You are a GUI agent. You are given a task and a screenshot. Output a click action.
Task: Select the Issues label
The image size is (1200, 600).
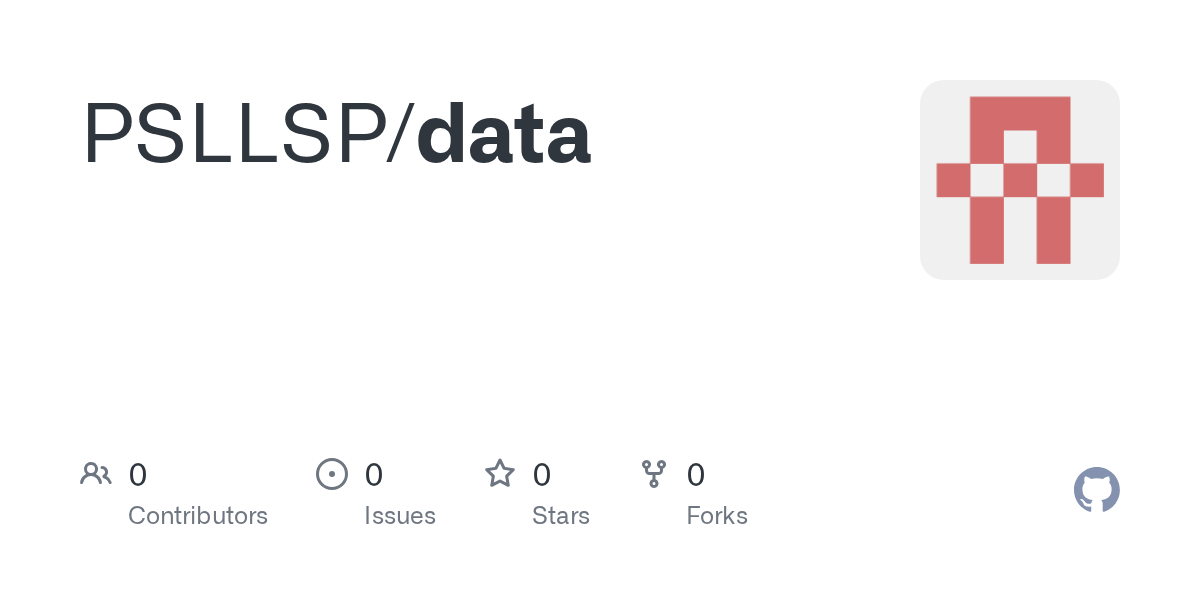[400, 516]
